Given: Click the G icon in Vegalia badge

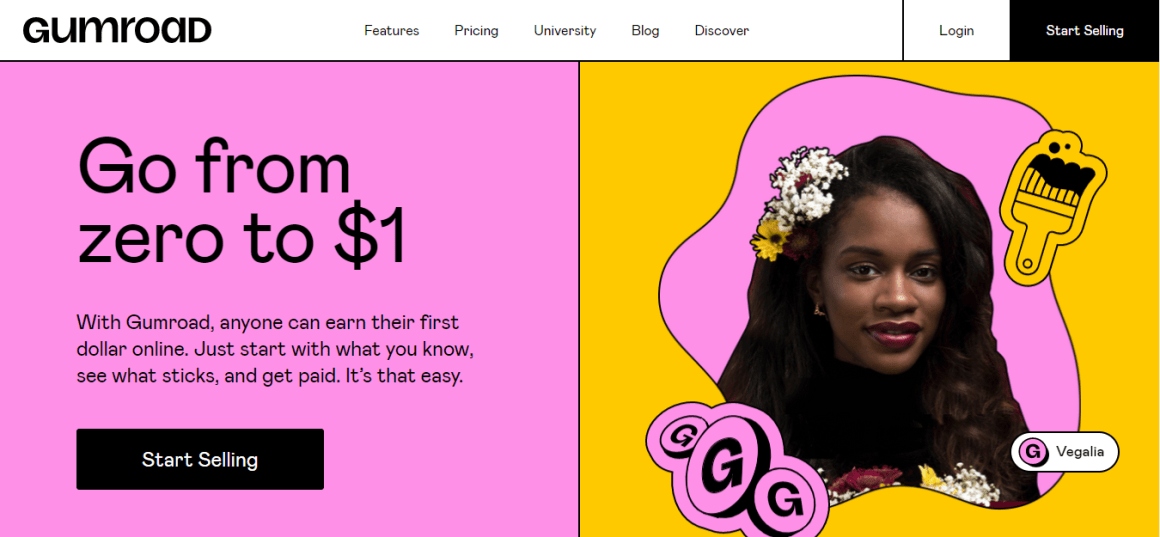Looking at the screenshot, I should coord(1033,451).
